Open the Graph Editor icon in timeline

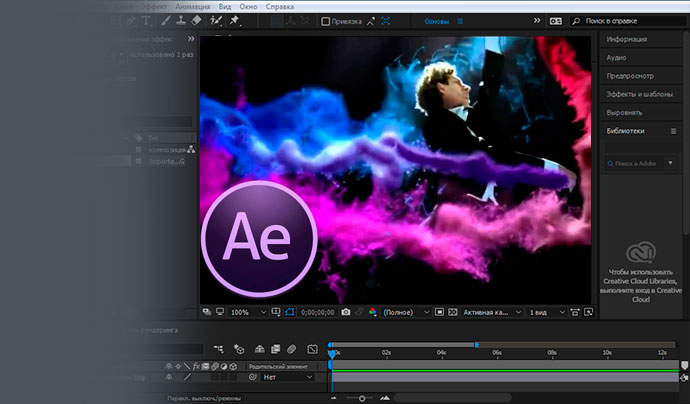tap(312, 349)
